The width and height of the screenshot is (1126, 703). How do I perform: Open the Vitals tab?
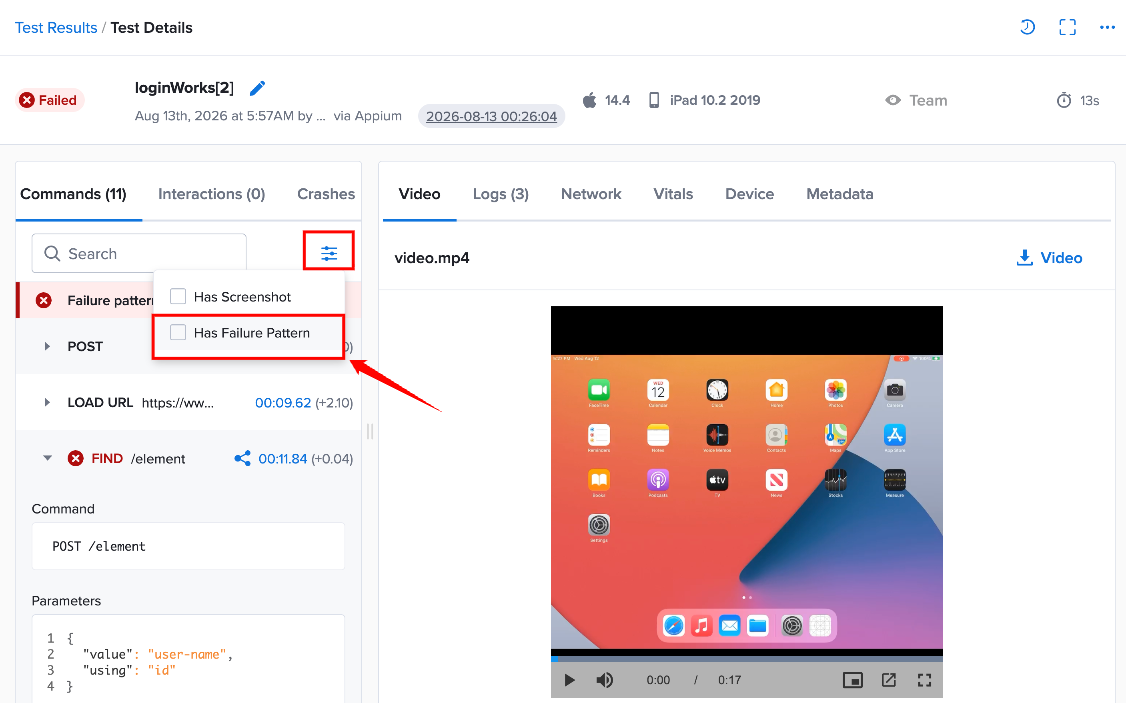coord(673,194)
